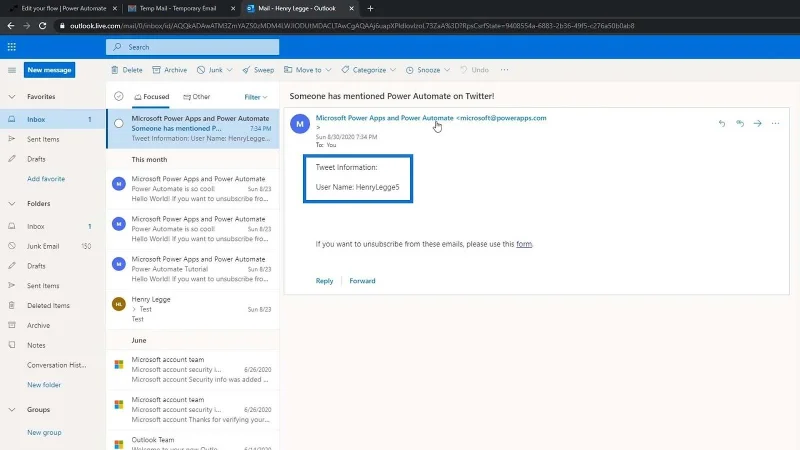Toggle the select all messages circle

coord(119,96)
